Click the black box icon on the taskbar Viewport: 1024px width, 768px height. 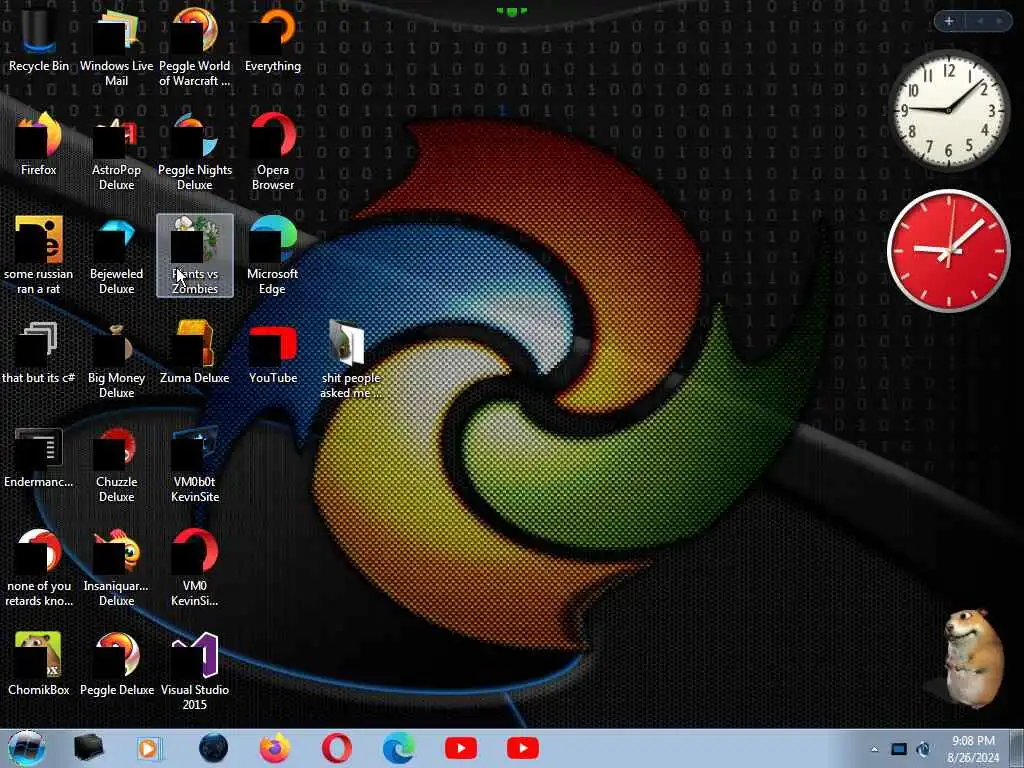[88, 748]
